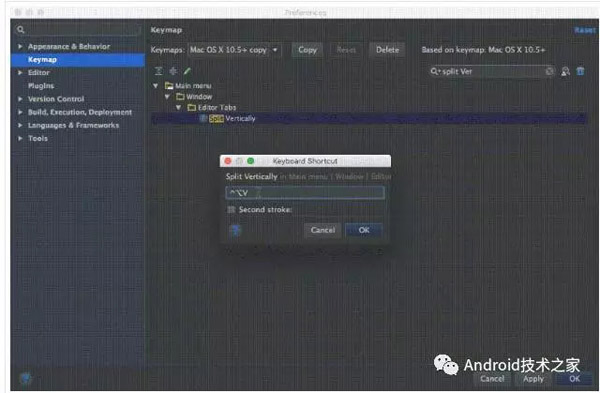Collapse the Main menu tree node
The width and height of the screenshot is (600, 393).
(156, 86)
